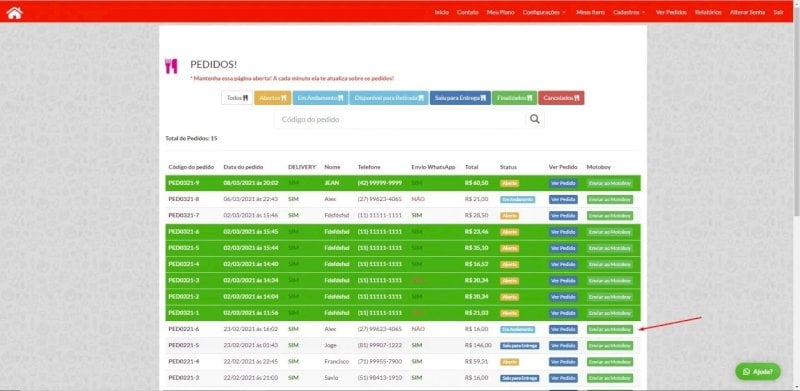Filter orders by Disponível para Retirada
Screen dimensions: 800x391
(389, 97)
